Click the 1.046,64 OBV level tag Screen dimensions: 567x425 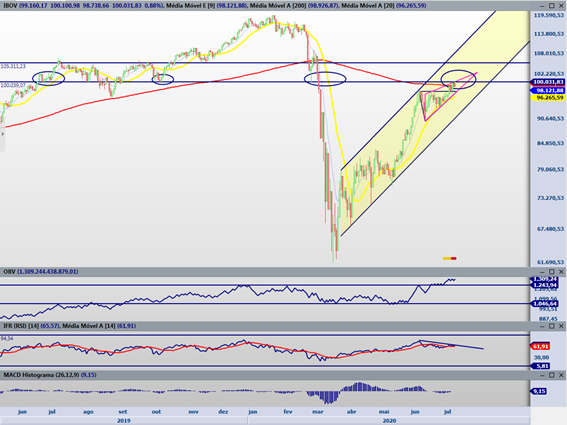coord(545,304)
